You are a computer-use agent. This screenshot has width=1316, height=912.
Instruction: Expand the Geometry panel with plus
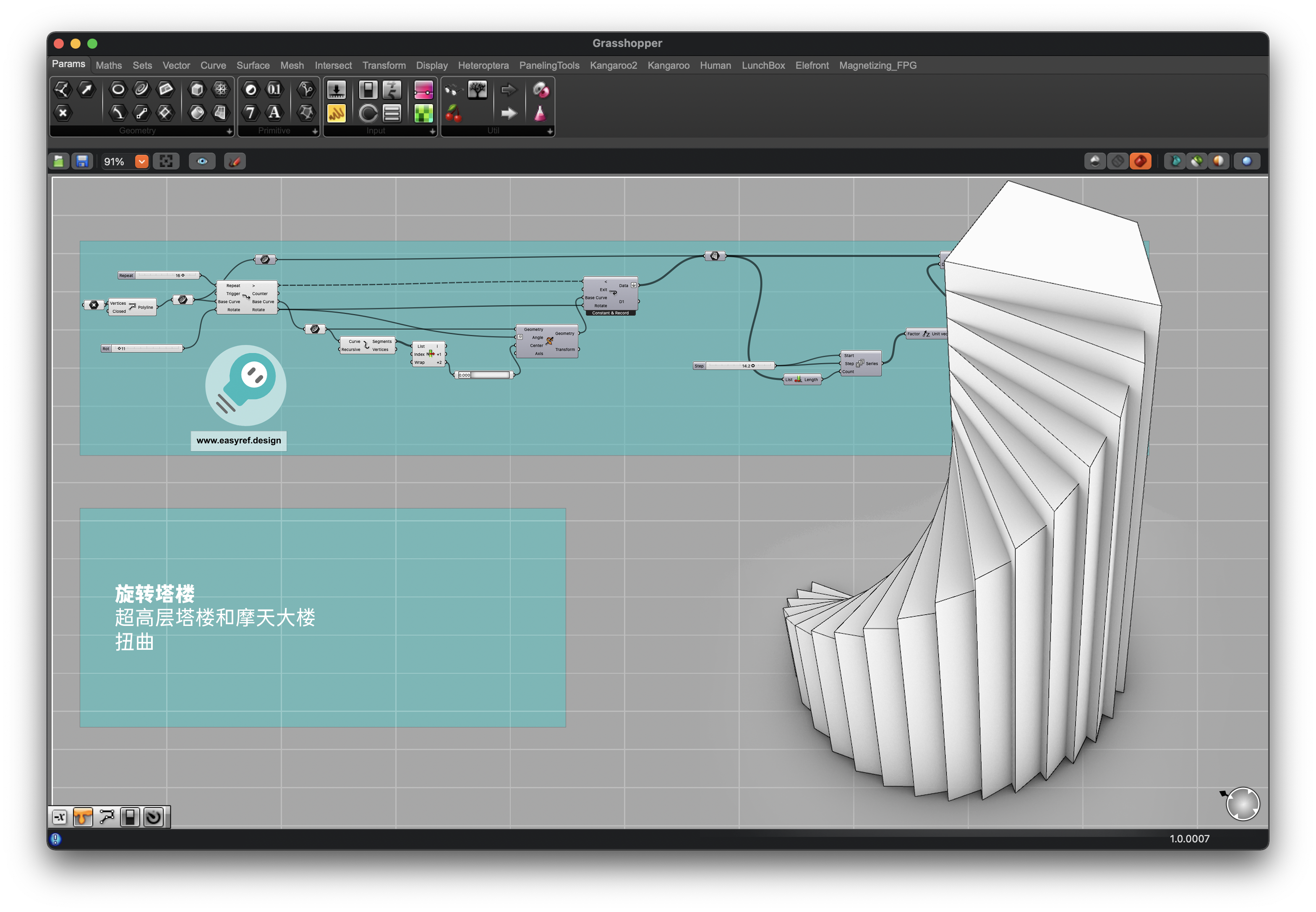[x=229, y=131]
